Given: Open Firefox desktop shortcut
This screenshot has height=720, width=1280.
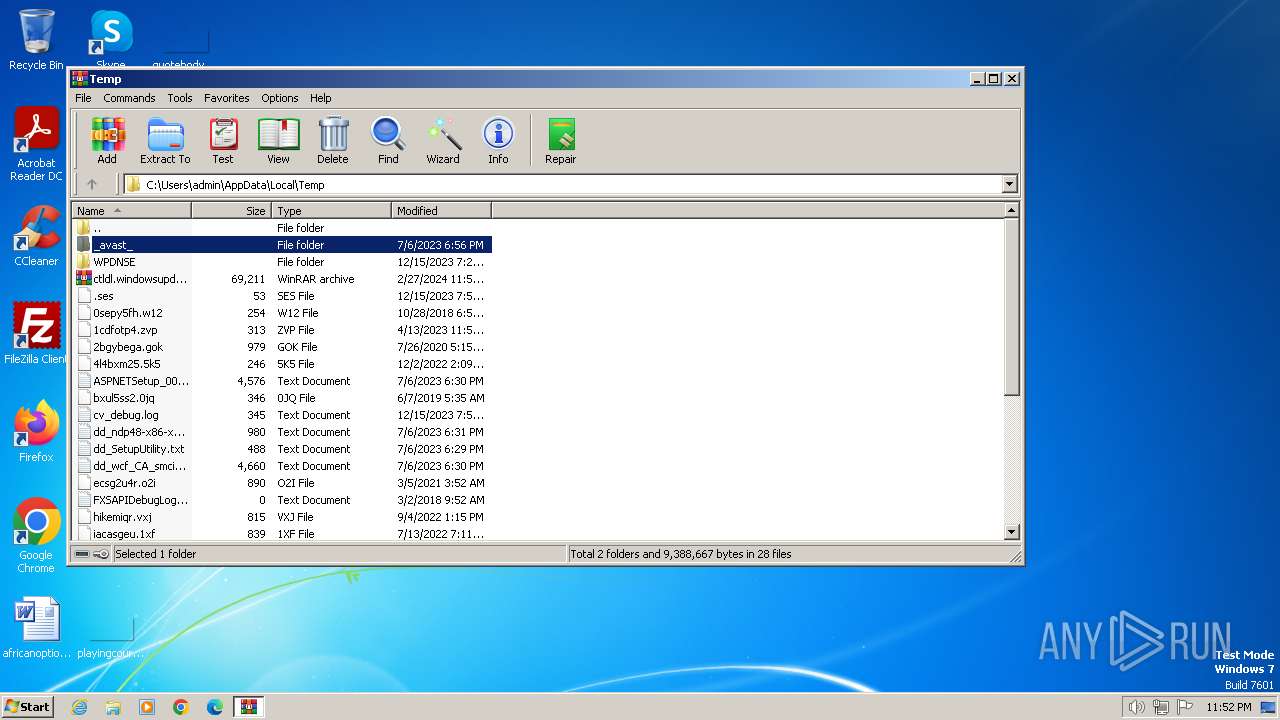Looking at the screenshot, I should (36, 432).
